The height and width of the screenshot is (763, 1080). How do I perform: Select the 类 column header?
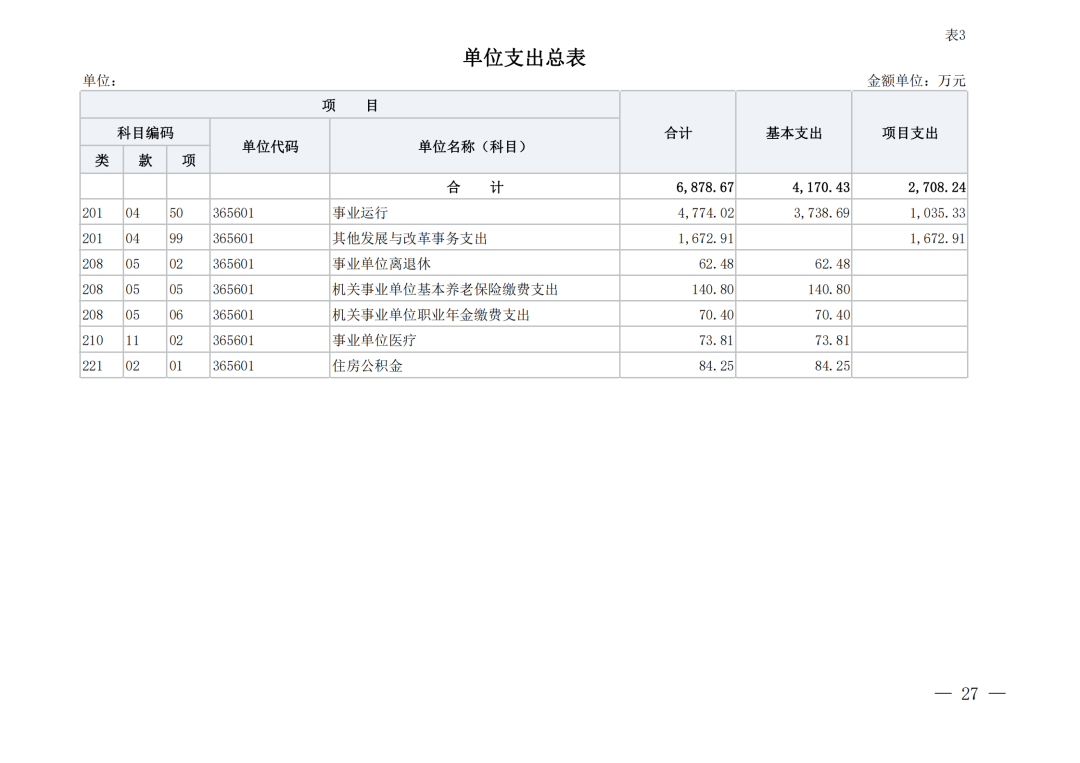tap(102, 160)
